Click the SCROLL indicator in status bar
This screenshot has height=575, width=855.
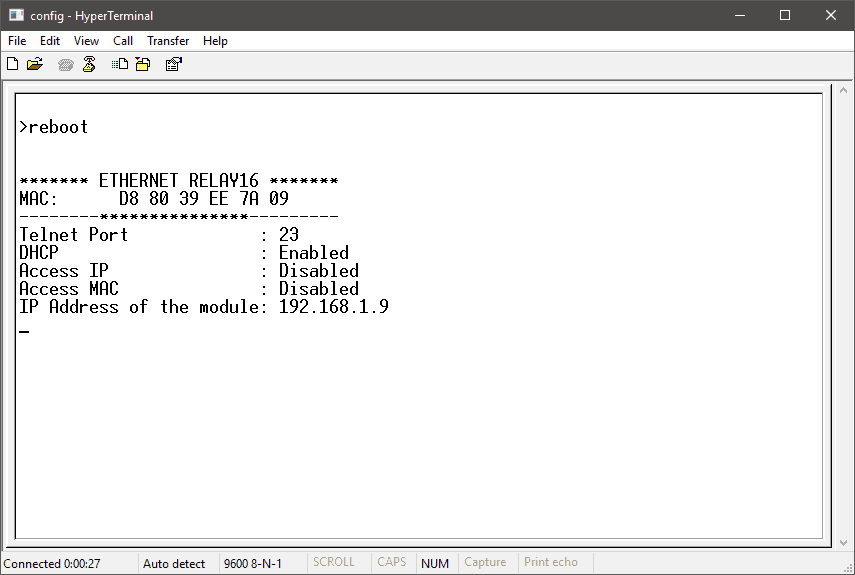[x=334, y=563]
